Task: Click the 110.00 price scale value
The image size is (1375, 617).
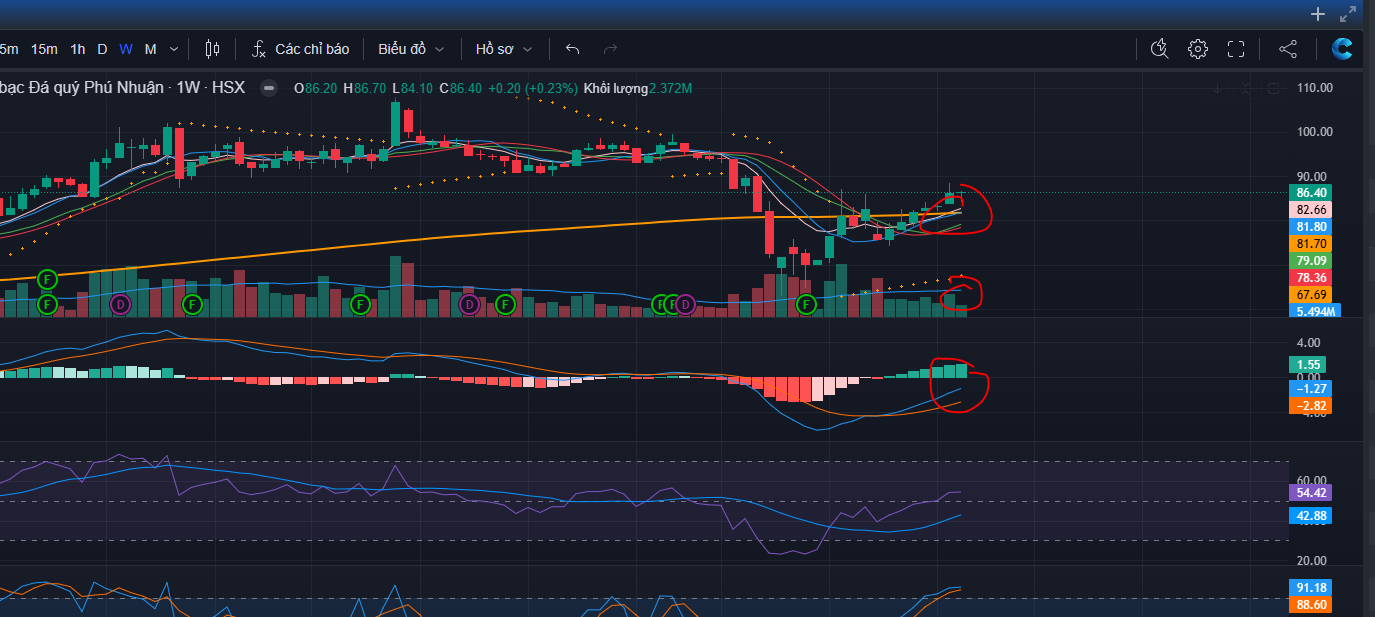Action: [1314, 88]
